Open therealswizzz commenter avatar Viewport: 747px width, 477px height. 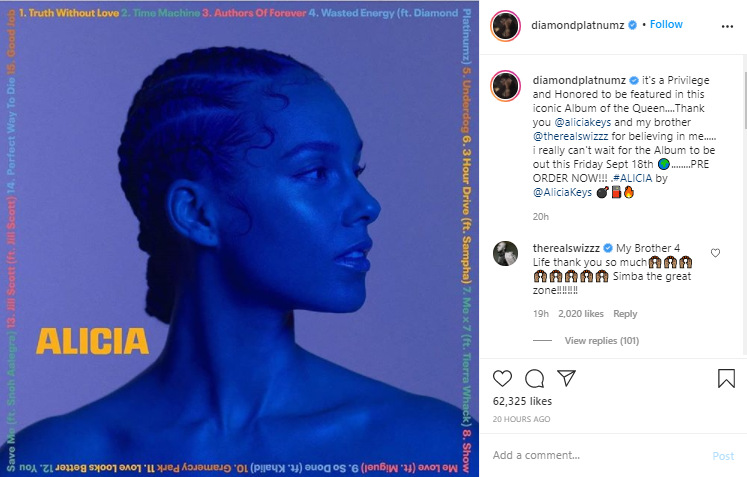505,254
